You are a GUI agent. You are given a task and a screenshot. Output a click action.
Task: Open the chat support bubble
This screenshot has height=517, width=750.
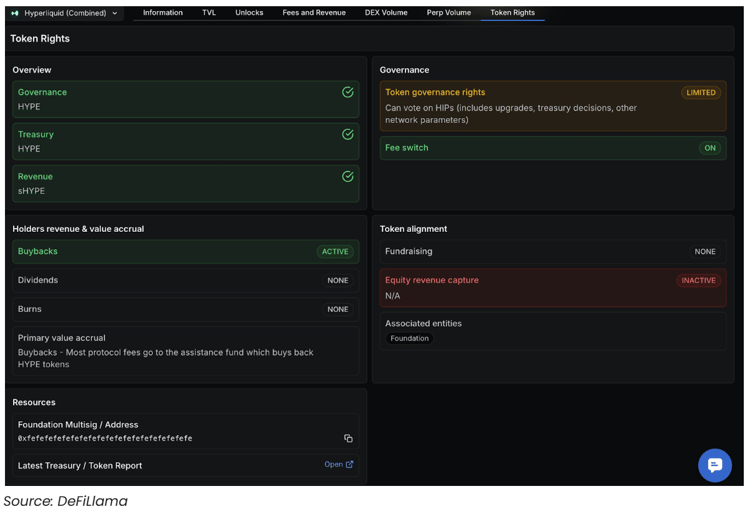point(715,465)
